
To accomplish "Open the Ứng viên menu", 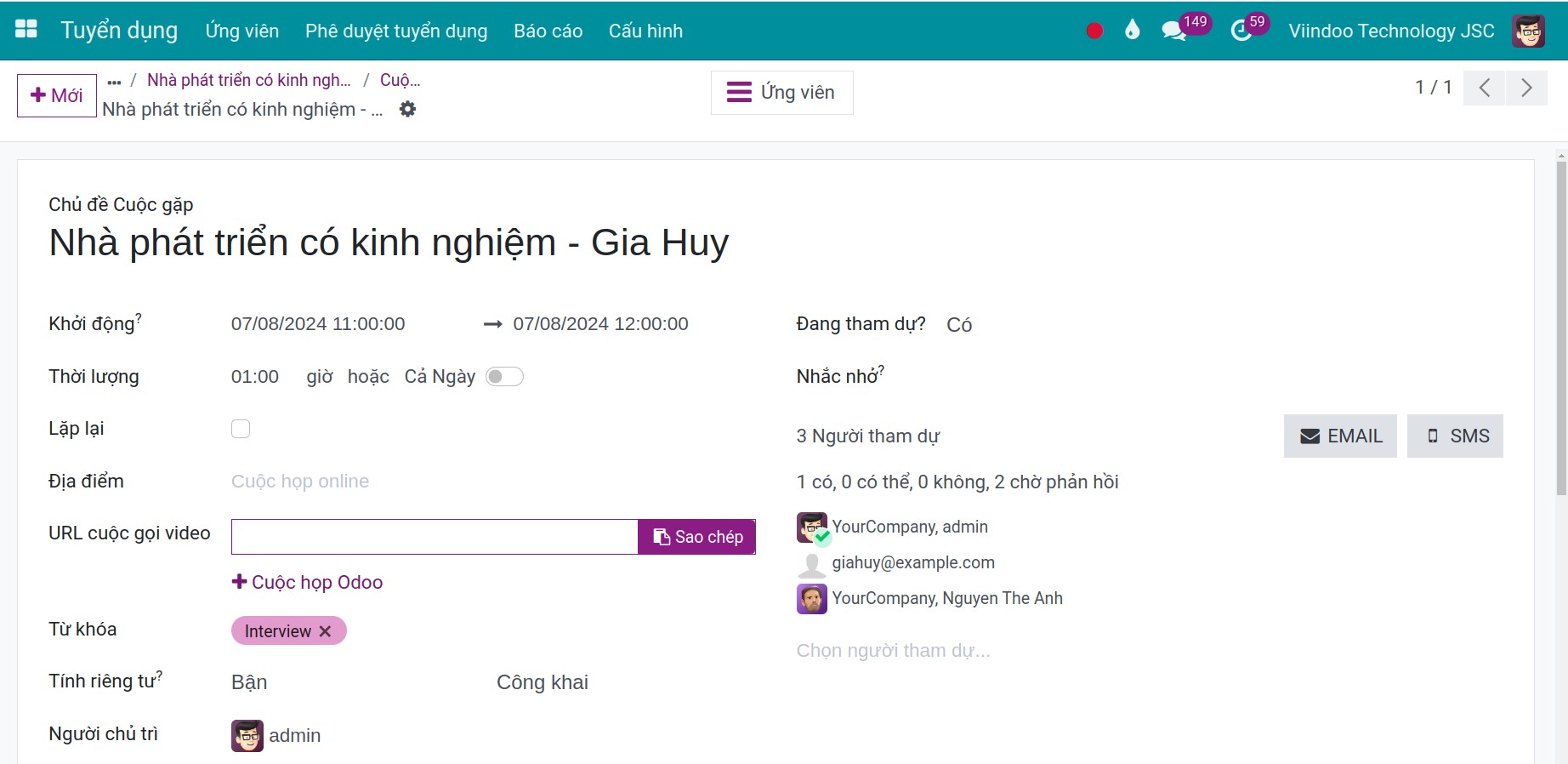I will (x=242, y=31).
